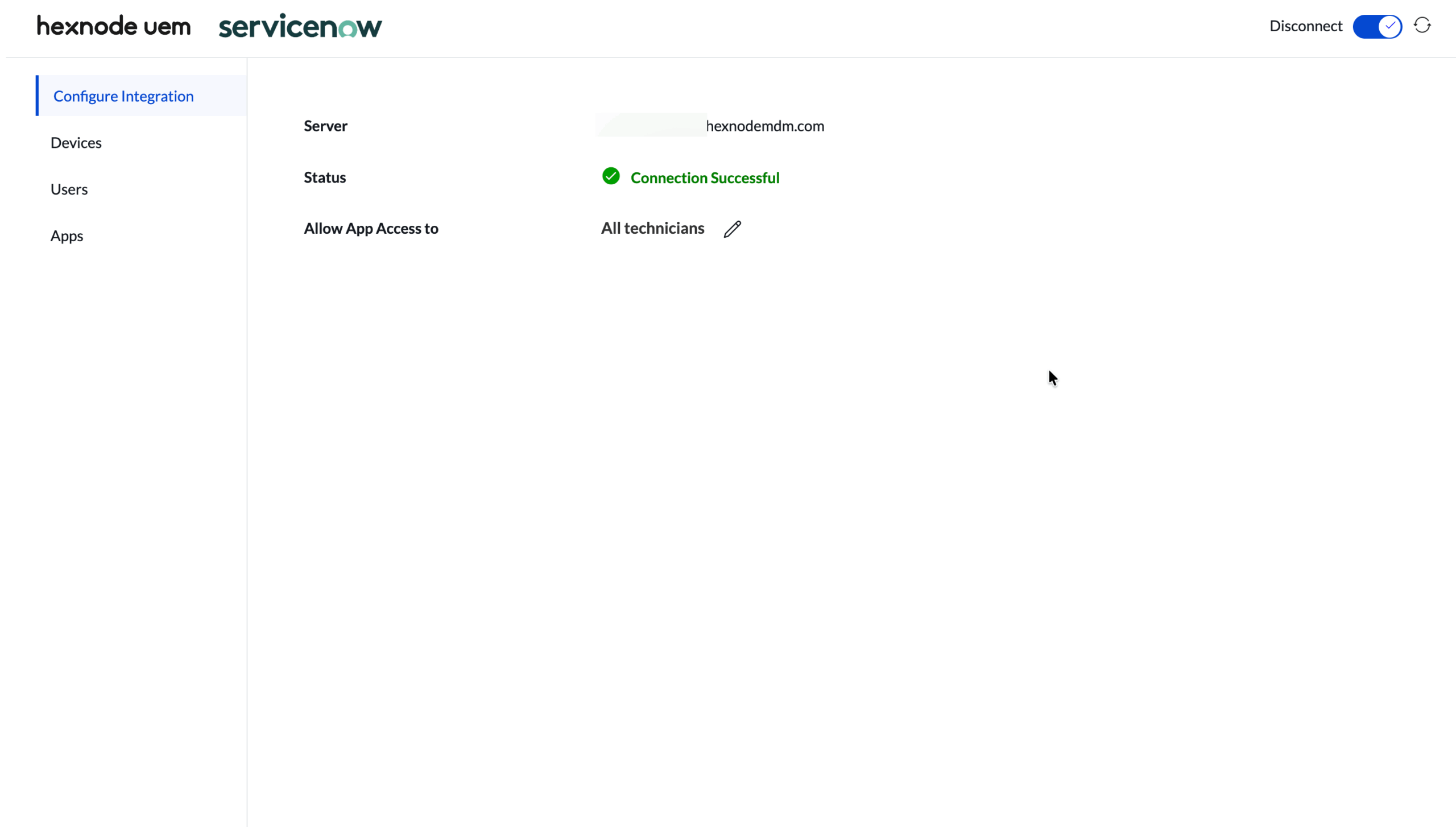
Task: Click the refresh sync icon at top right
Action: [1422, 26]
